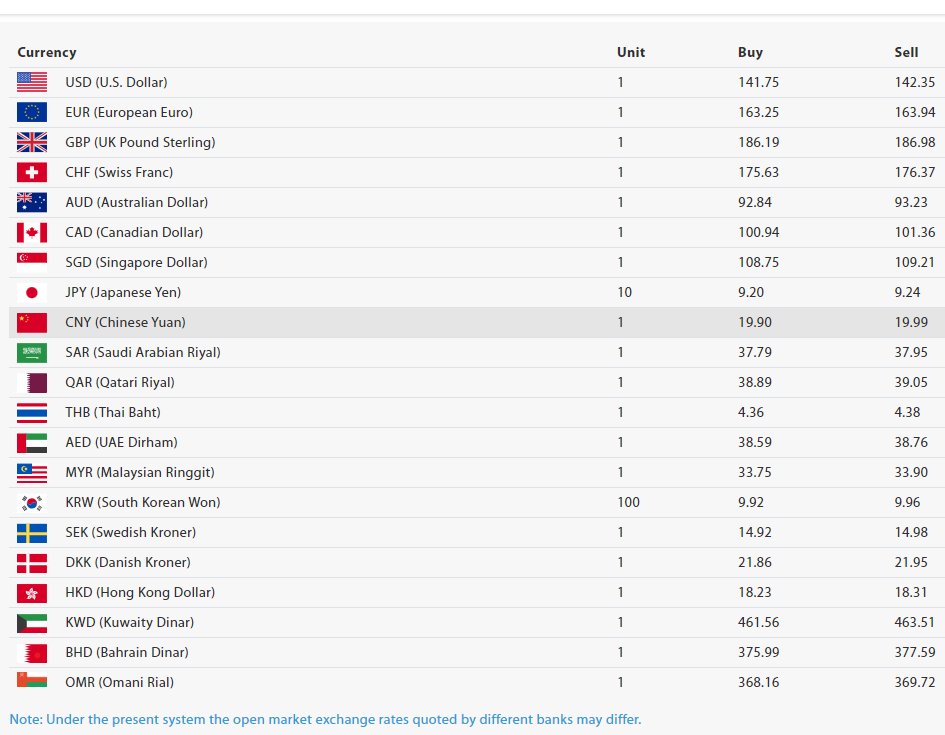Click the Sell column header

[906, 52]
